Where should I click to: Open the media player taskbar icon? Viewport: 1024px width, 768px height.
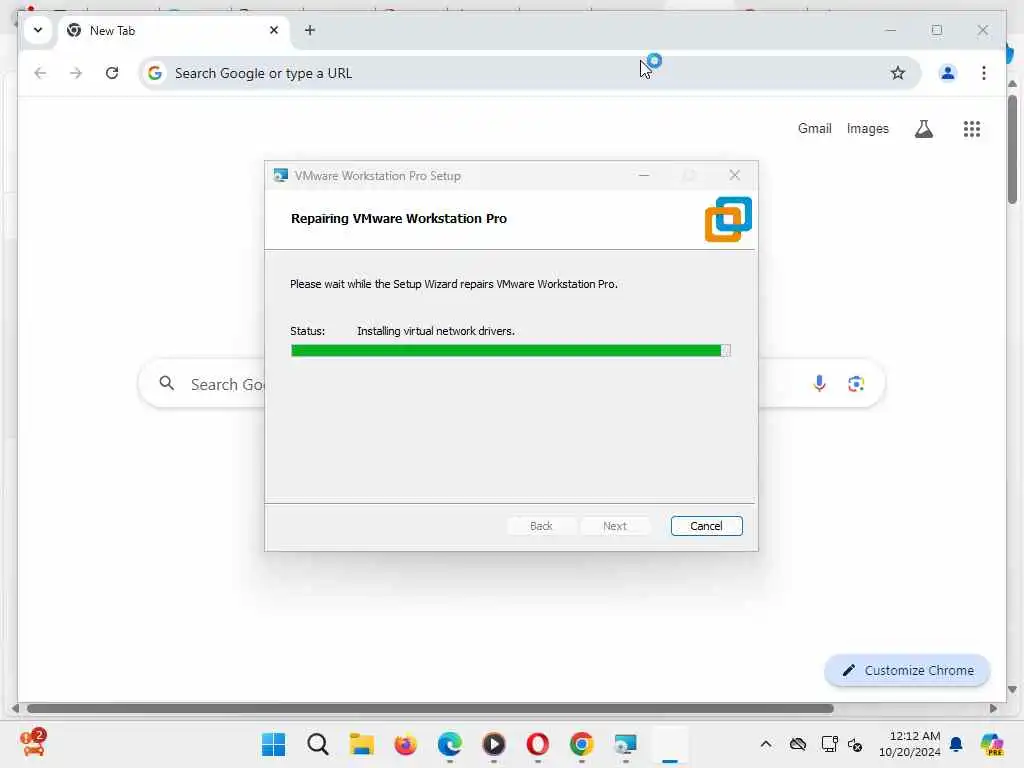pos(494,744)
